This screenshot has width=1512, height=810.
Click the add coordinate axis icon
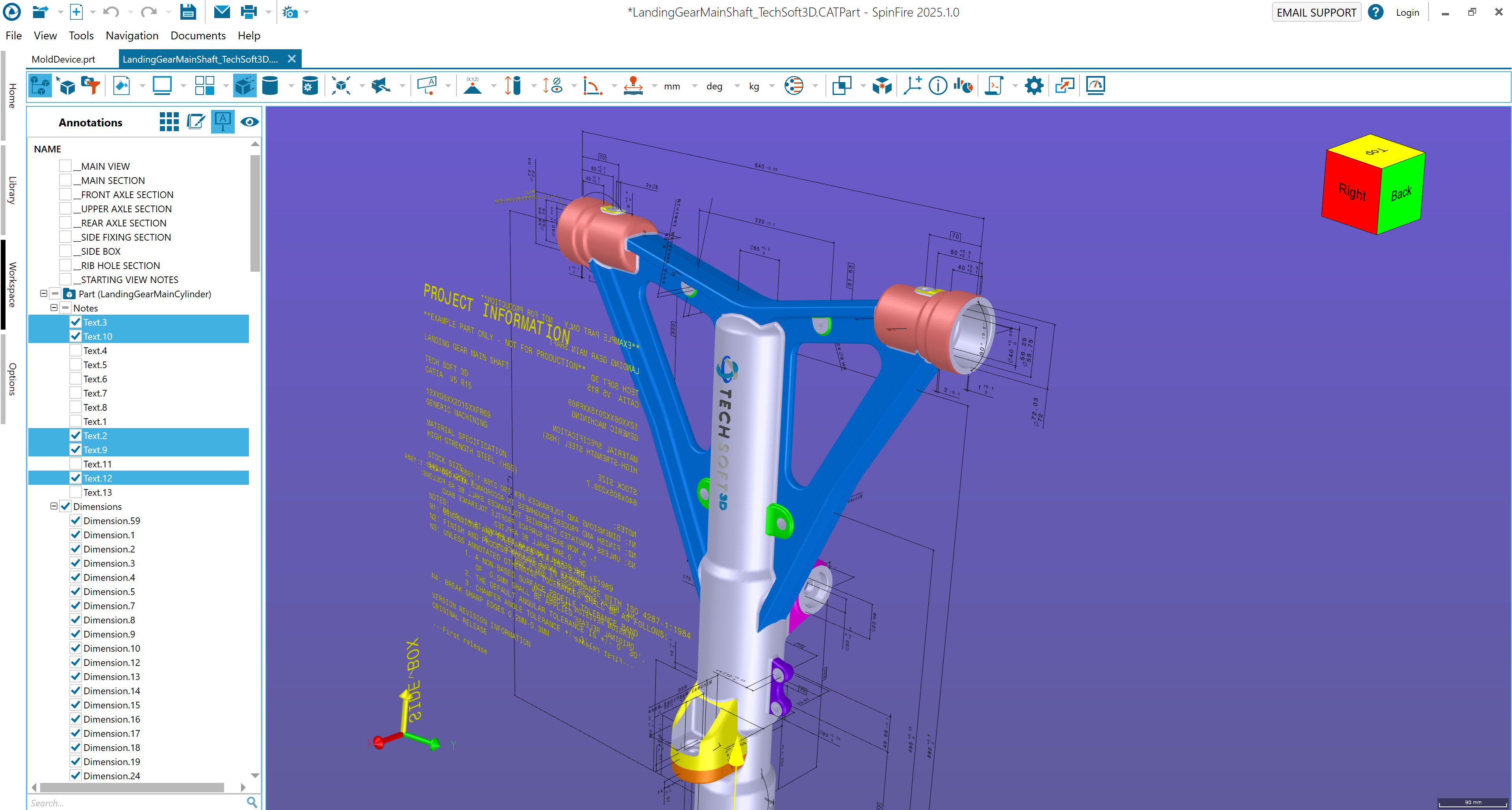click(912, 86)
